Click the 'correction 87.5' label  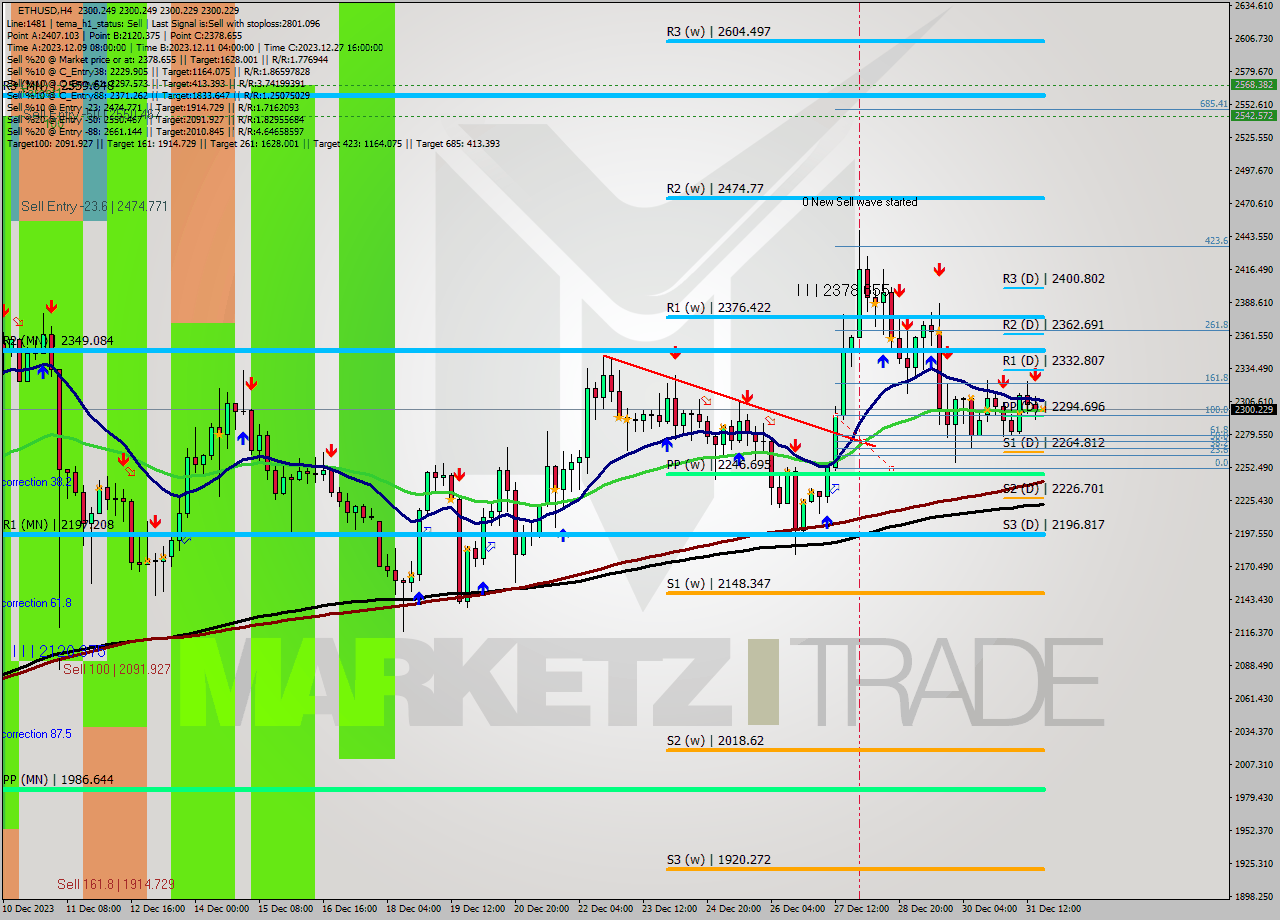(x=36, y=734)
